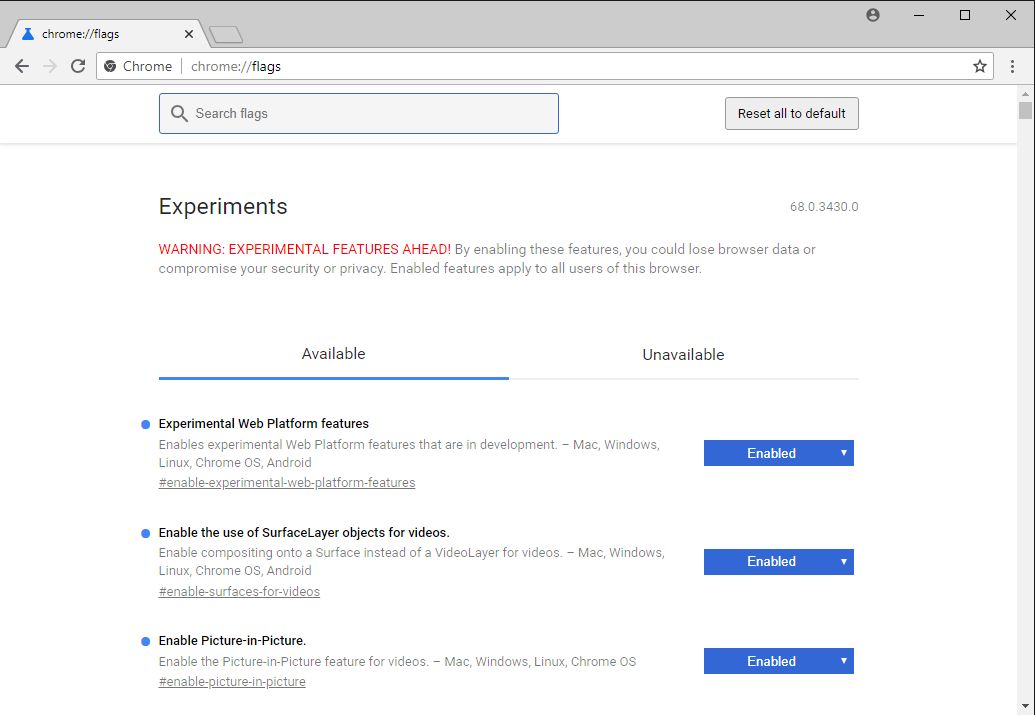This screenshot has width=1035, height=715.
Task: Click the version number 68.0.3430.0
Action: [x=824, y=207]
